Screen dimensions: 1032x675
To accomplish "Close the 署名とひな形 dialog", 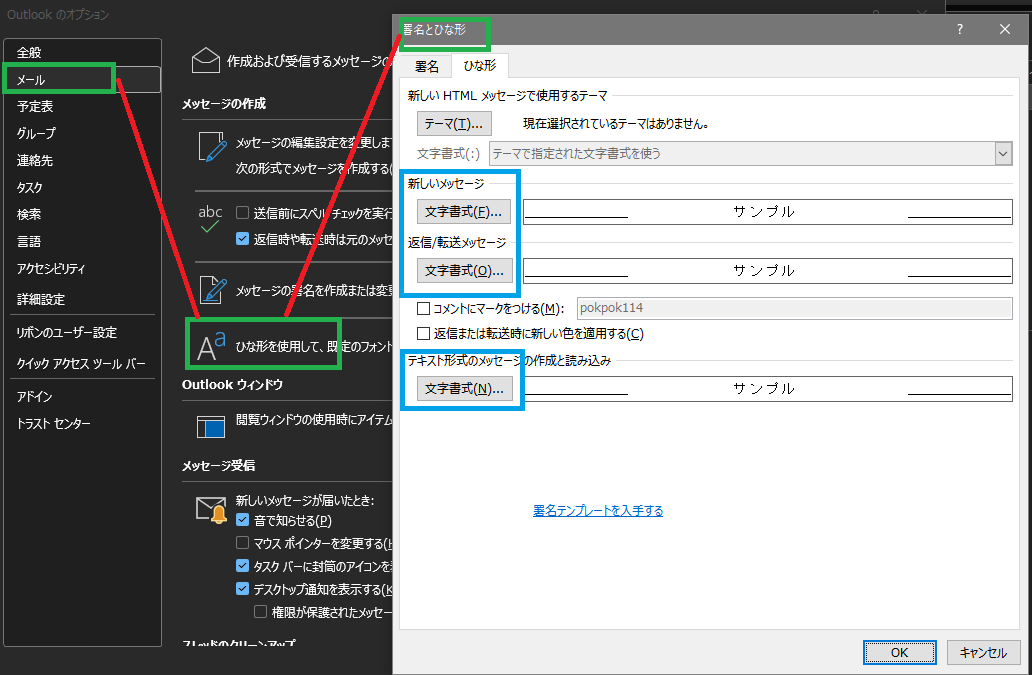I will [x=1004, y=30].
